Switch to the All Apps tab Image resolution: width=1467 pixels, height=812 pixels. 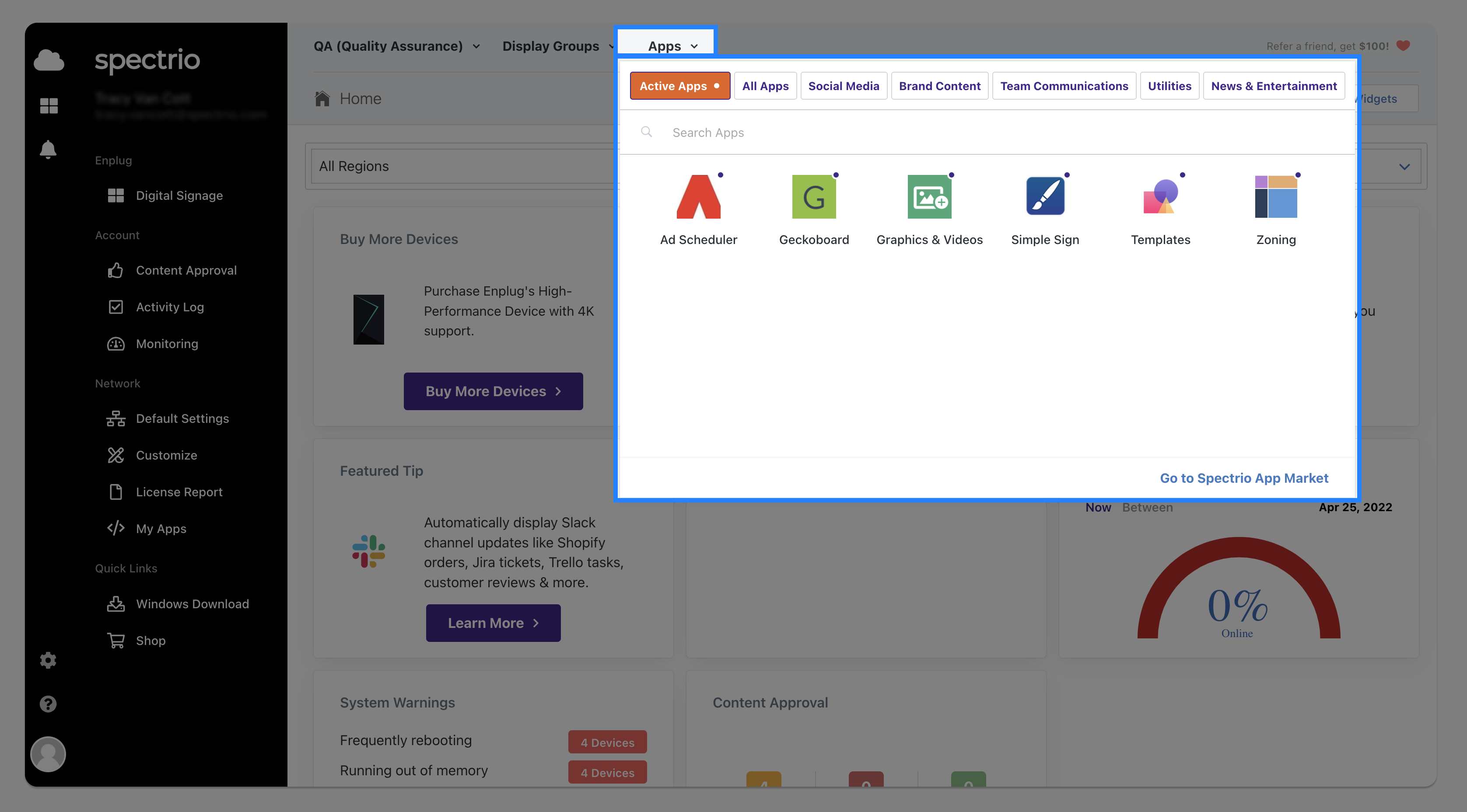tap(765, 86)
